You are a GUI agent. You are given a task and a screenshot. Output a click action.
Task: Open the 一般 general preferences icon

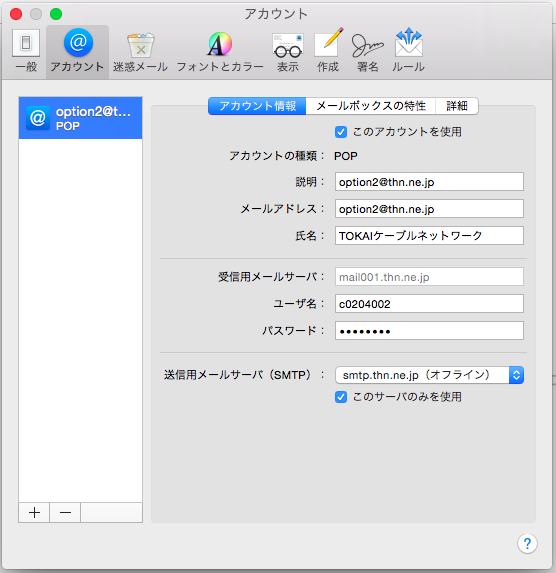(x=26, y=51)
